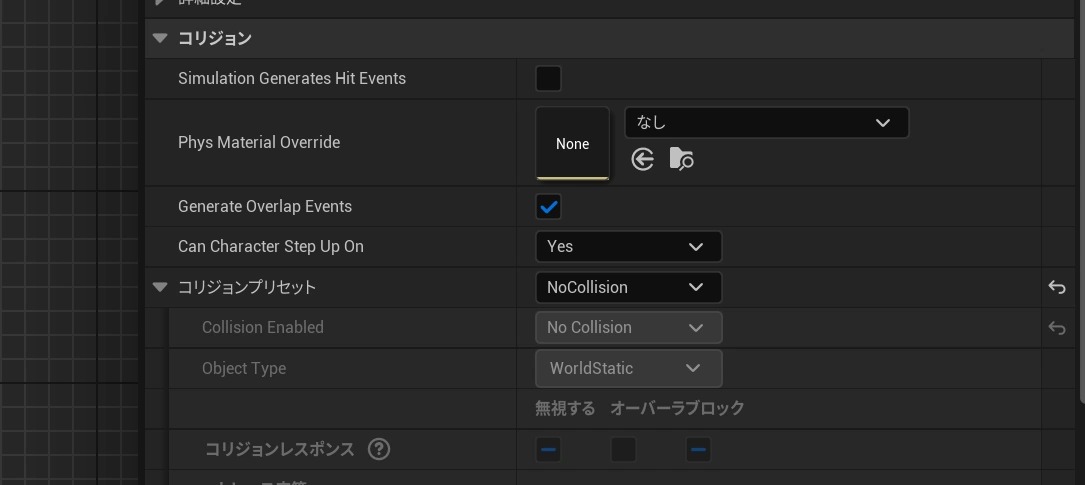This screenshot has width=1085, height=485.
Task: Toggle the オーバーラップ collision response checkbox
Action: tap(623, 450)
